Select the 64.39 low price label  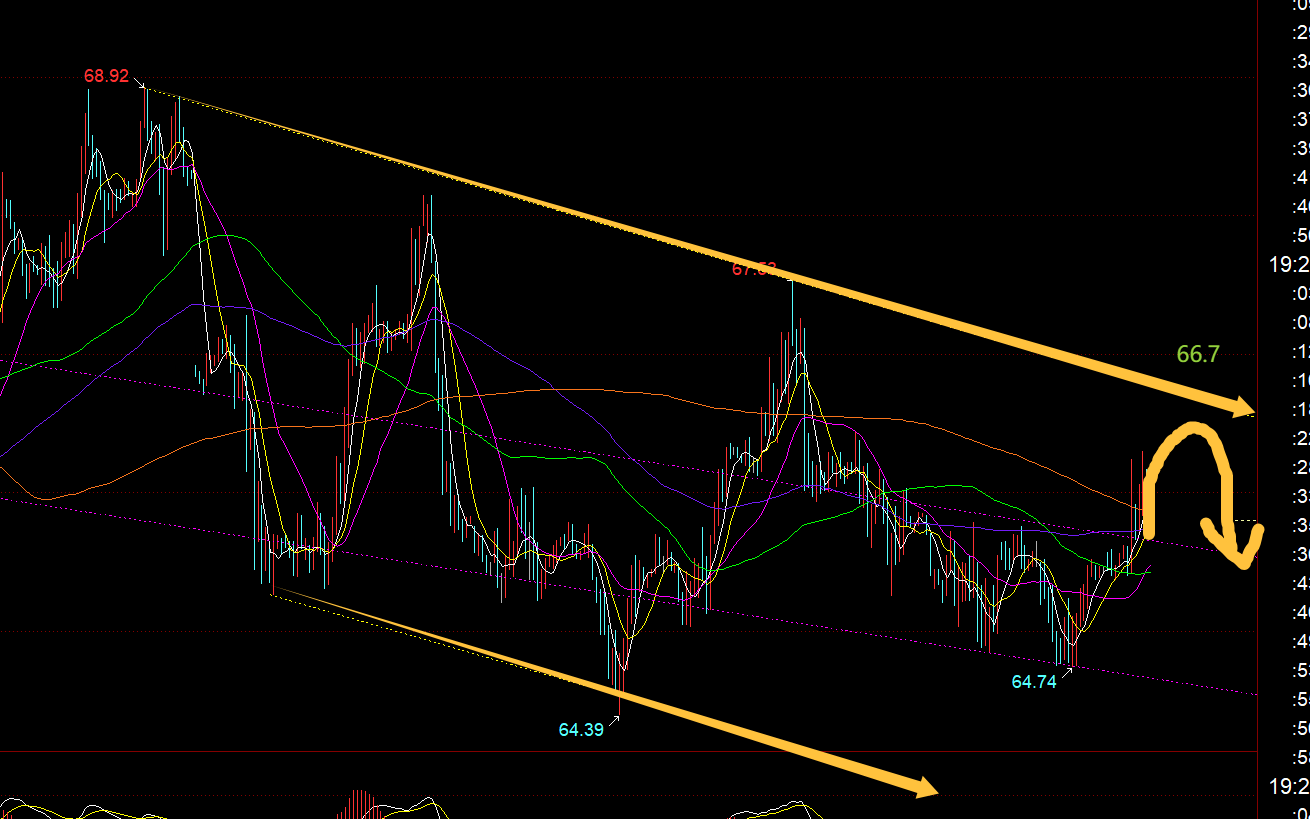(x=581, y=730)
